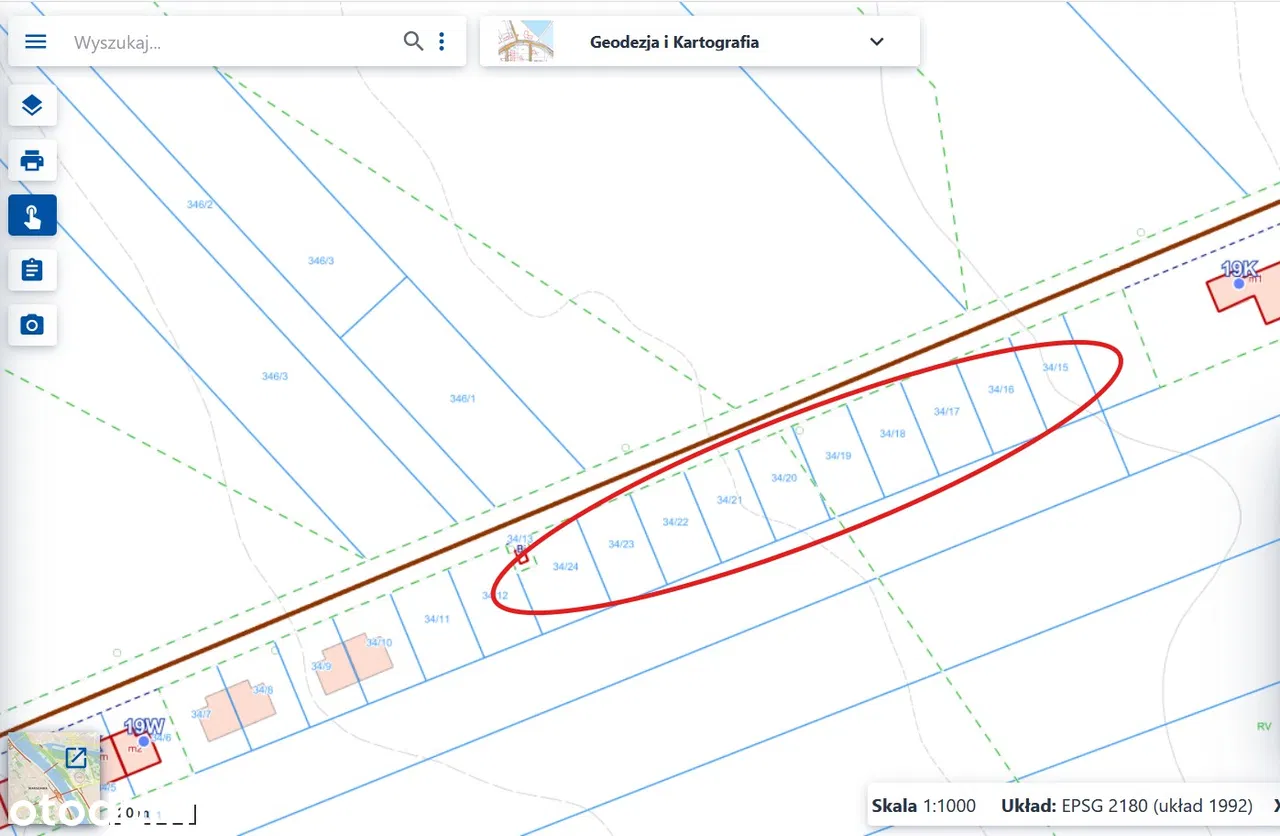Click parcel 34/15 on the map
This screenshot has width=1280, height=836.
point(1055,368)
